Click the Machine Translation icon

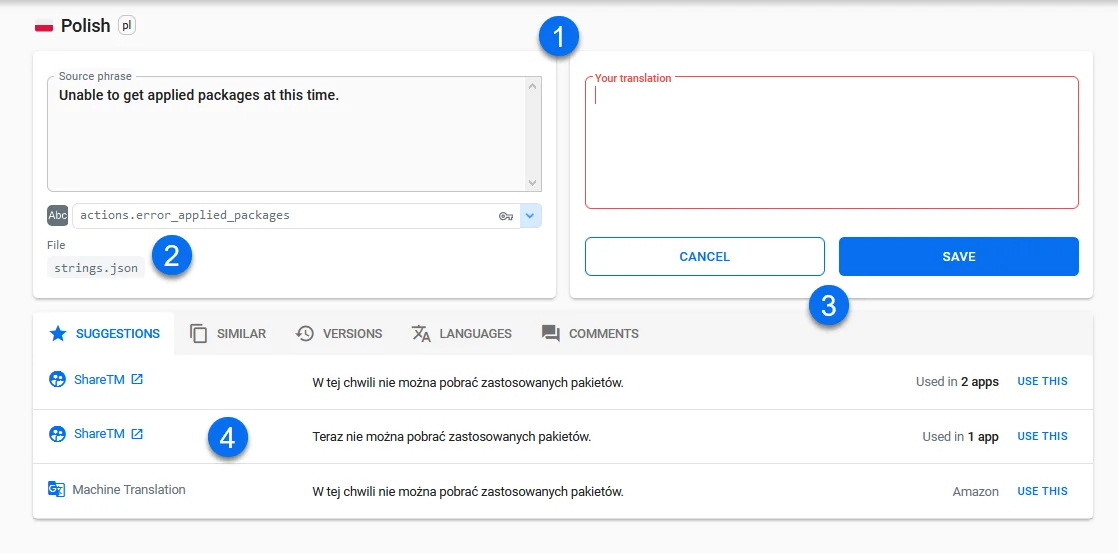(56, 489)
